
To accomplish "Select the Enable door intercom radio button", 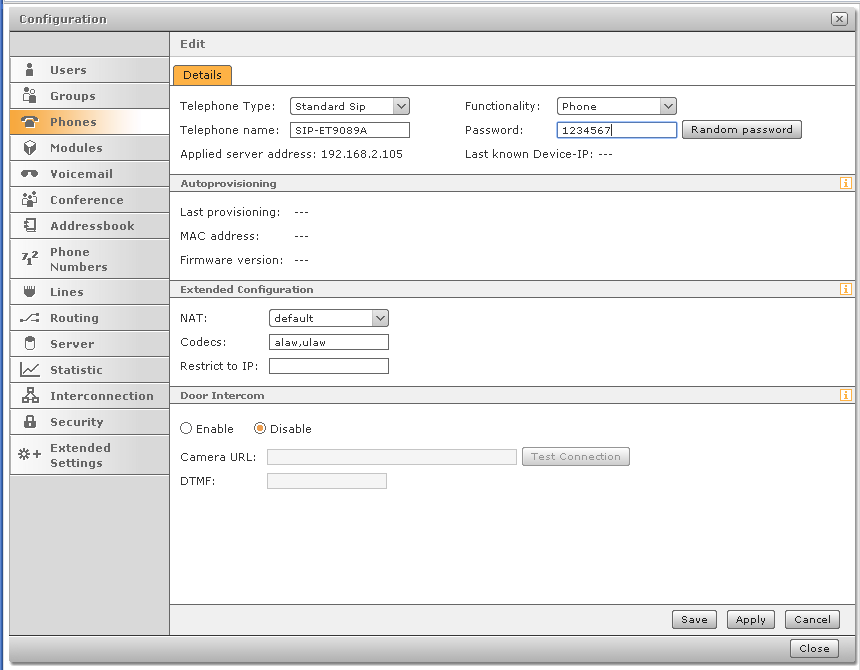I will [x=186, y=428].
